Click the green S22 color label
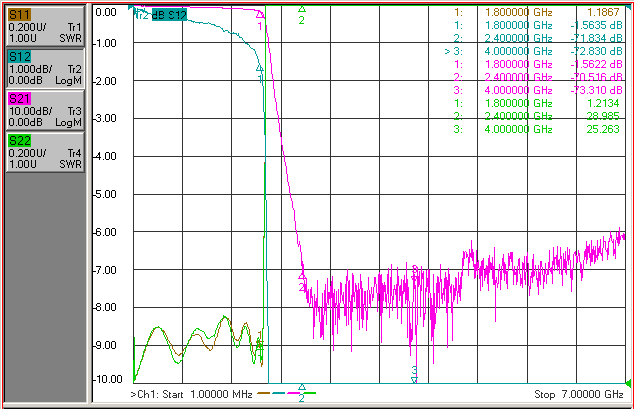The width and height of the screenshot is (634, 409). tap(19, 141)
